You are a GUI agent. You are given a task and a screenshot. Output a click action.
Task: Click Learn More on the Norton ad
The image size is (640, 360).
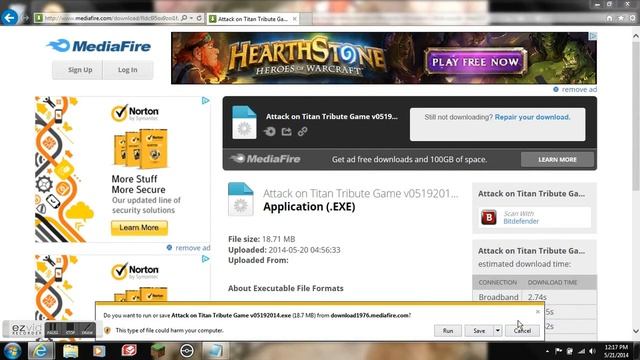[139, 228]
